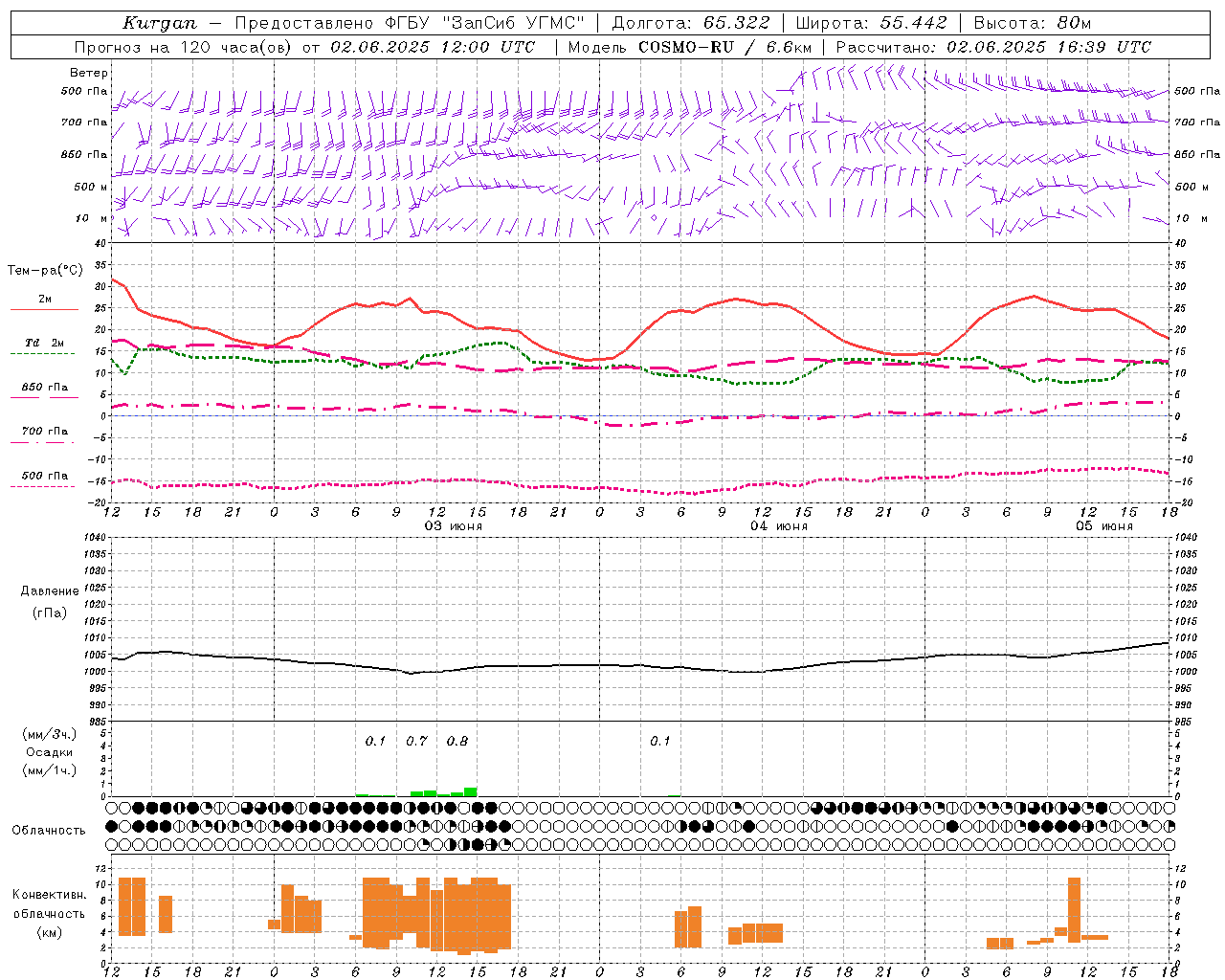Click the Ветер panel label
This screenshot has height=980, width=1225.
coord(89,73)
